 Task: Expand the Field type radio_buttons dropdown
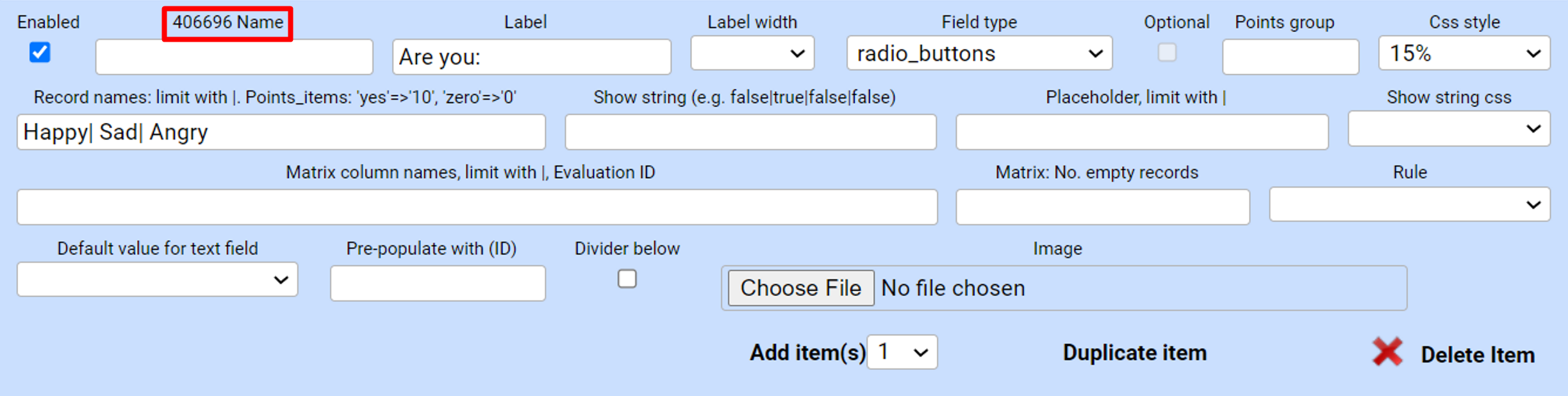pos(978,53)
